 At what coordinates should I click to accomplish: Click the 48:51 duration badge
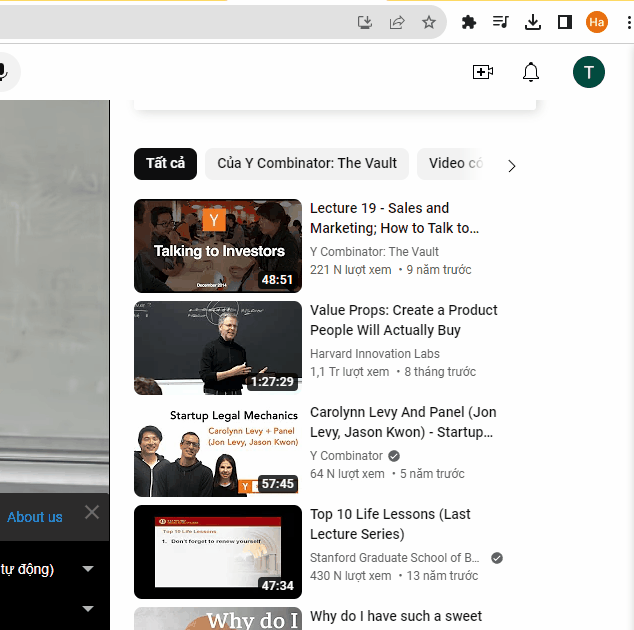pyautogui.click(x=277, y=279)
